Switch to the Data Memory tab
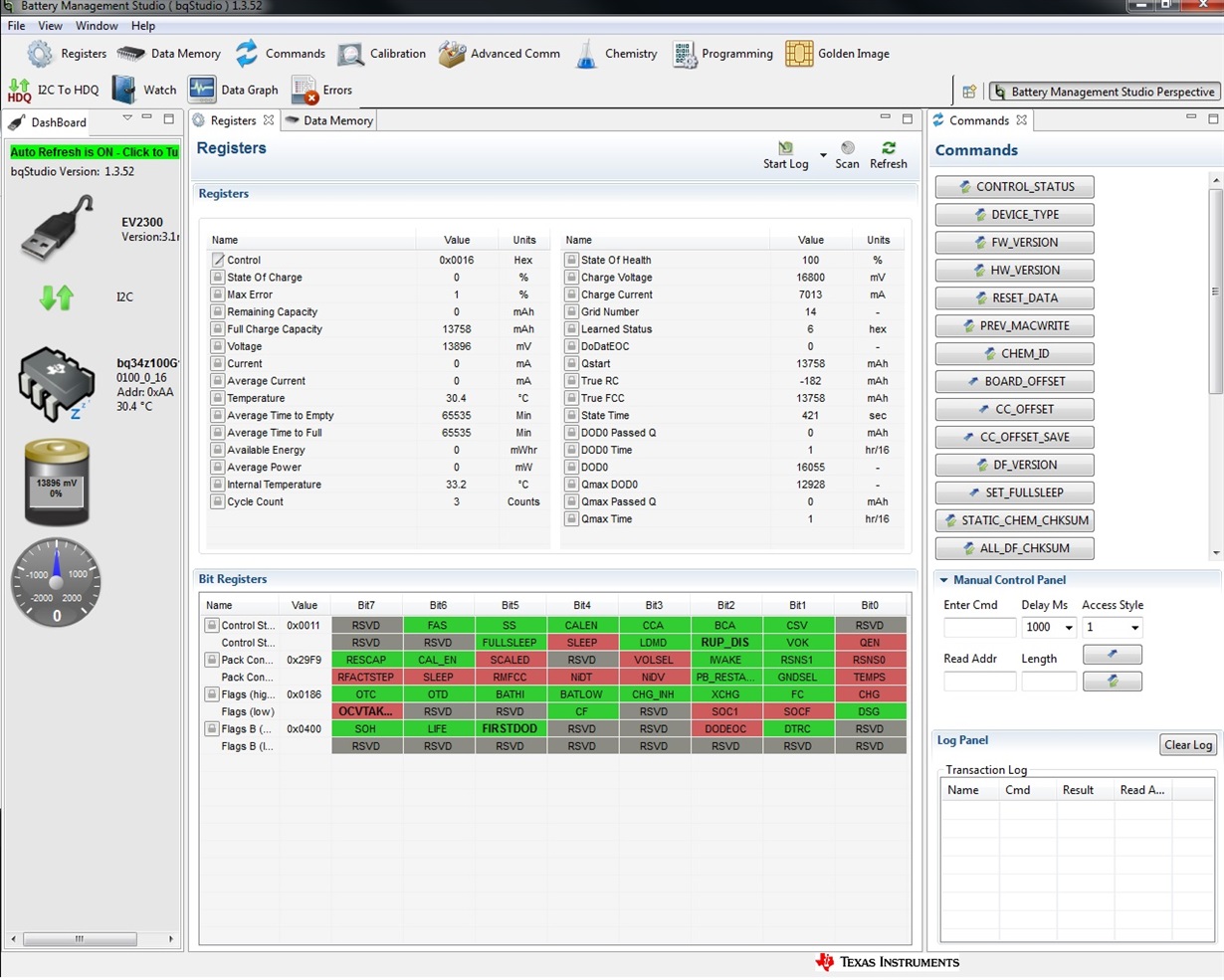Image resolution: width=1224 pixels, height=980 pixels. coord(329,120)
